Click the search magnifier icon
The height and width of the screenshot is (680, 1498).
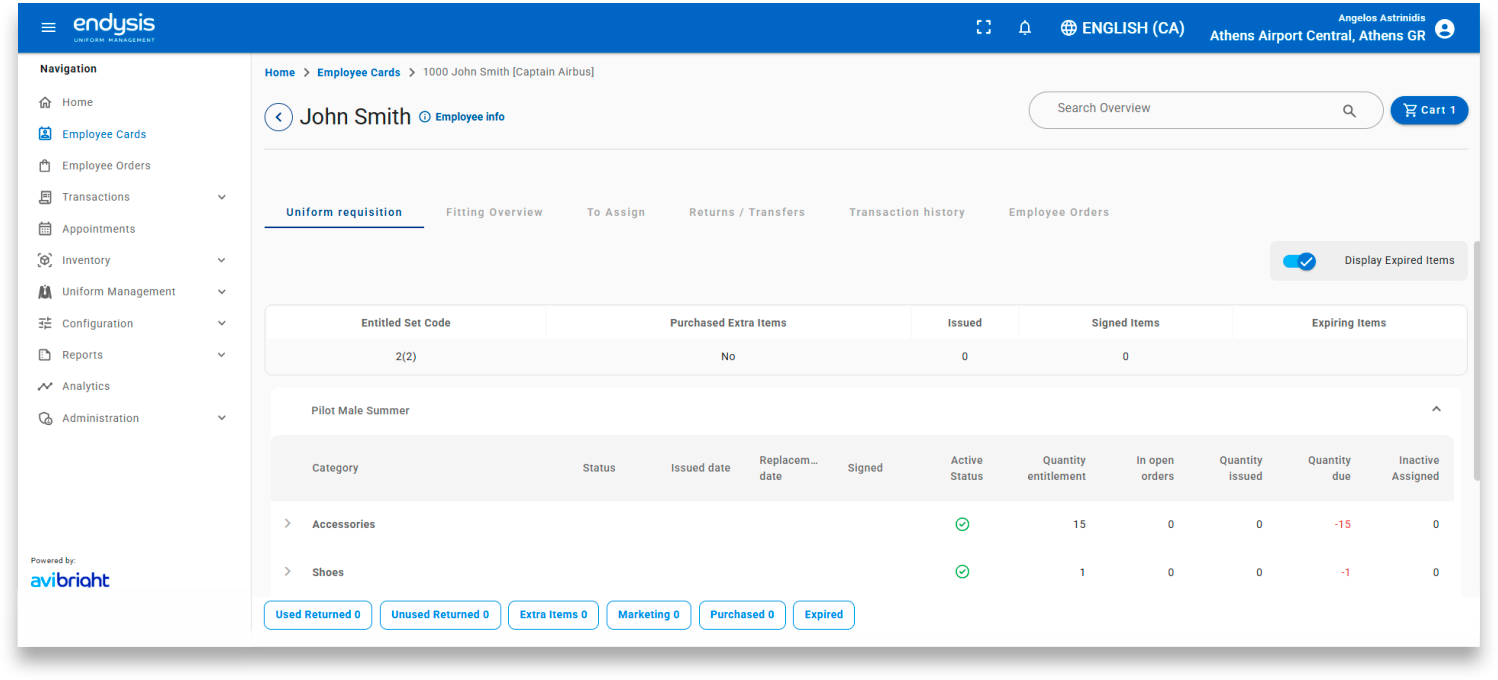pos(1349,111)
